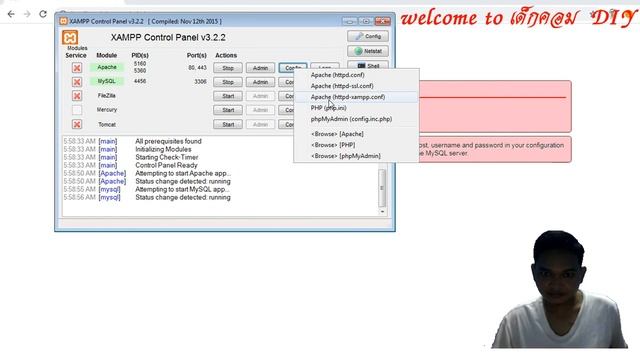Viewport: 640px width, 360px height.
Task: Click the Apache module label
Action: (x=107, y=67)
